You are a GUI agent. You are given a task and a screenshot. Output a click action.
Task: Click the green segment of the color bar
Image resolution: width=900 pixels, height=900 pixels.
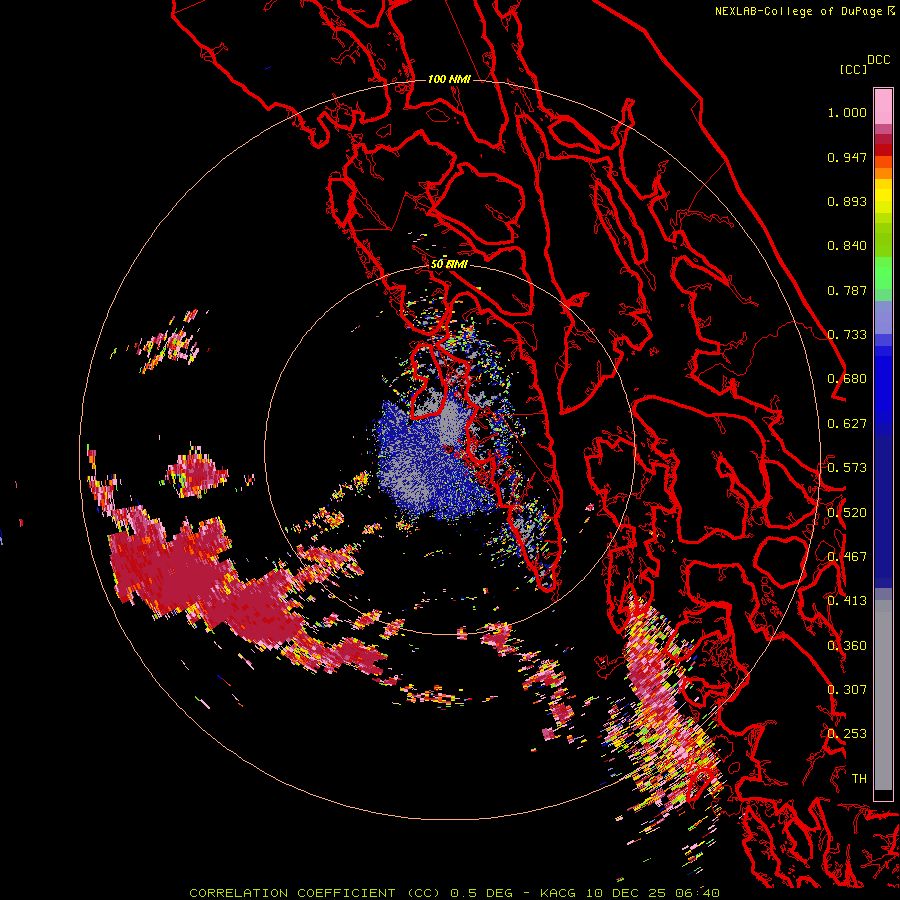click(883, 272)
